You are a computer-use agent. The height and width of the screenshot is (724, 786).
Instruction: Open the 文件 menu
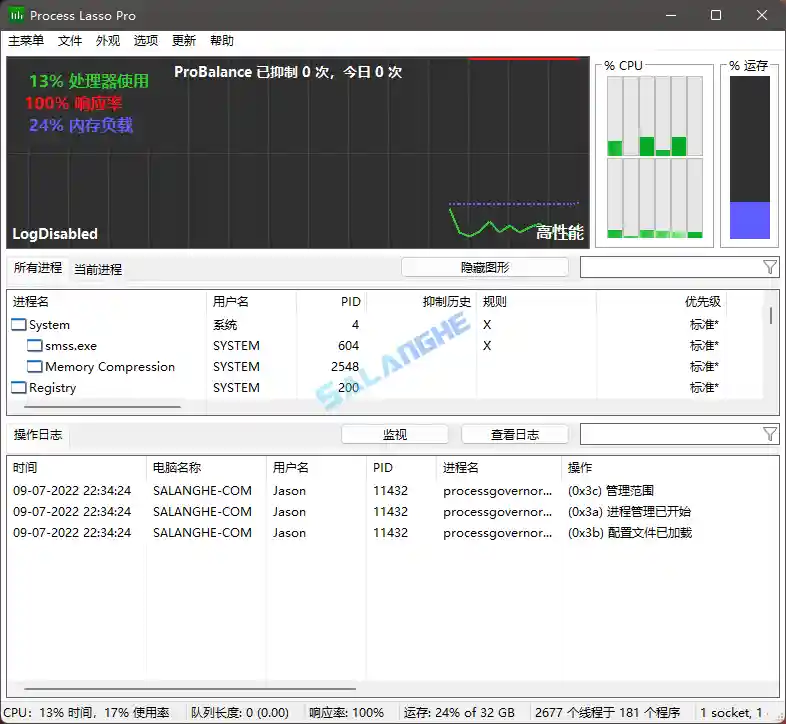pos(70,41)
